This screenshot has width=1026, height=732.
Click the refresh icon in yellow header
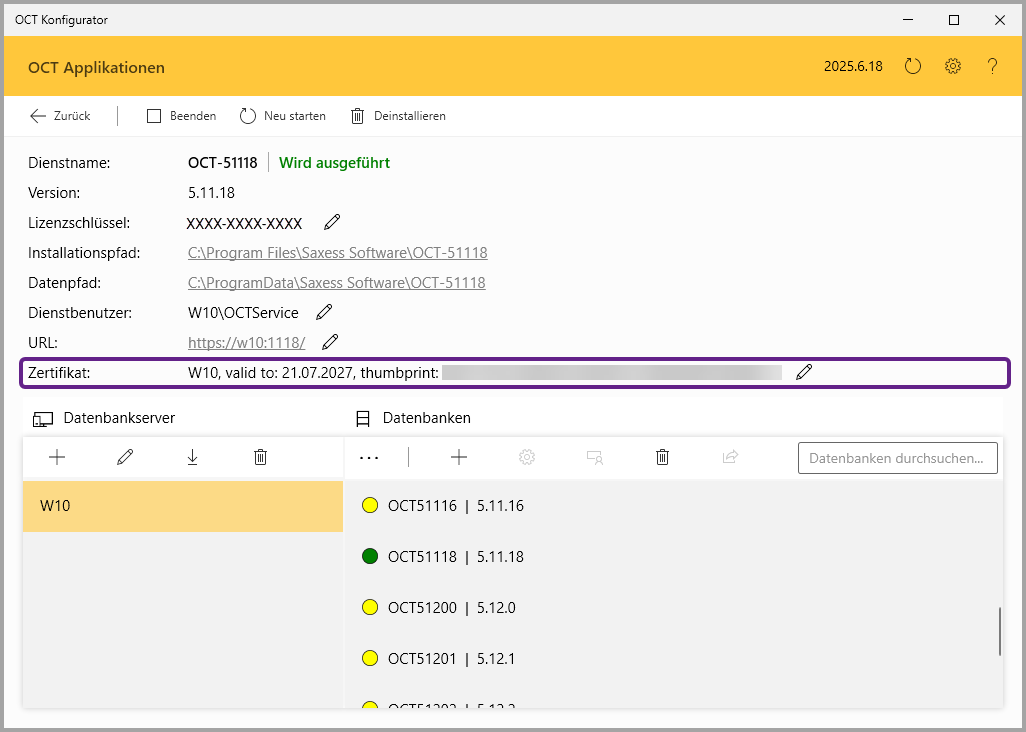(x=912, y=67)
